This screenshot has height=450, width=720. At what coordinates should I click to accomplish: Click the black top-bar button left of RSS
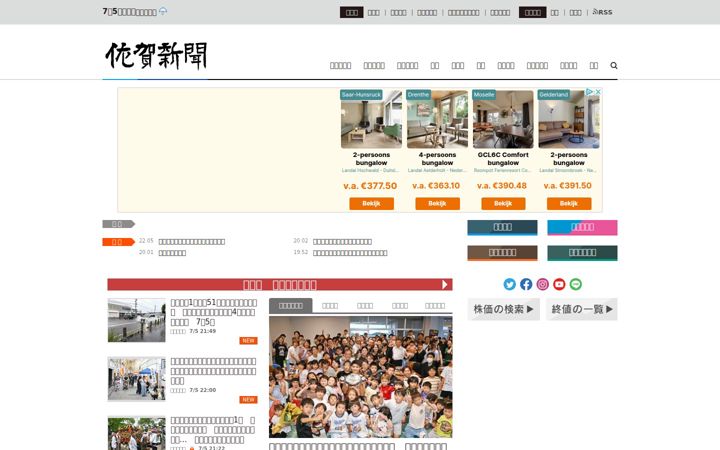(533, 12)
